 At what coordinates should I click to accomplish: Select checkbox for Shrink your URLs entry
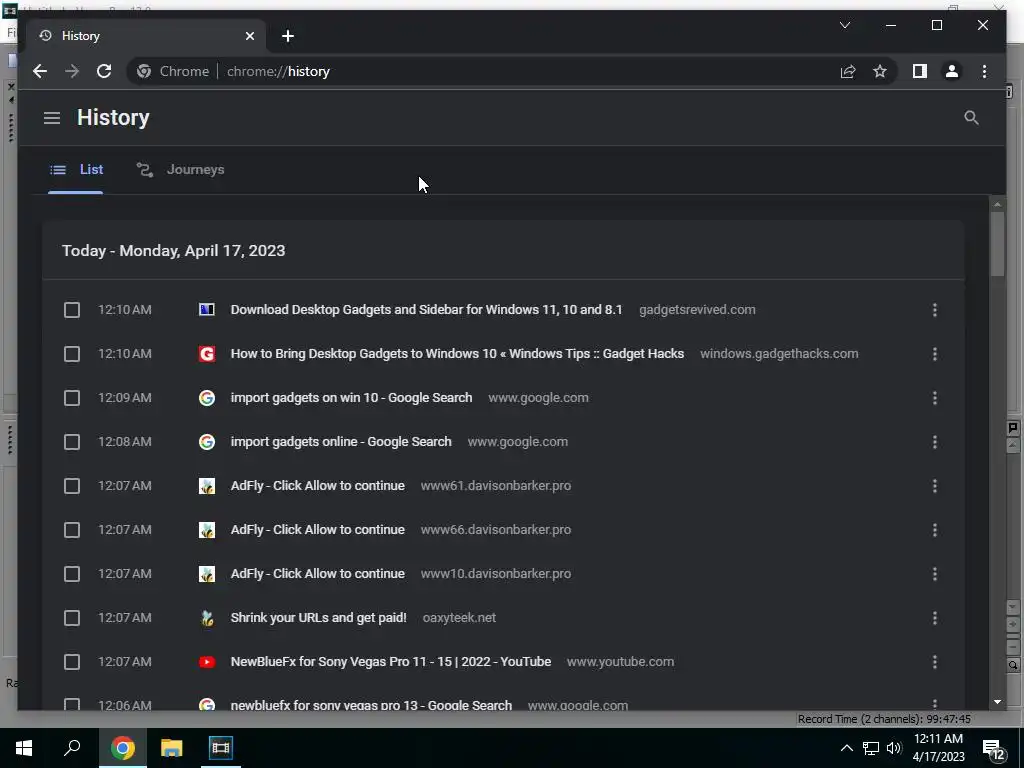point(72,618)
